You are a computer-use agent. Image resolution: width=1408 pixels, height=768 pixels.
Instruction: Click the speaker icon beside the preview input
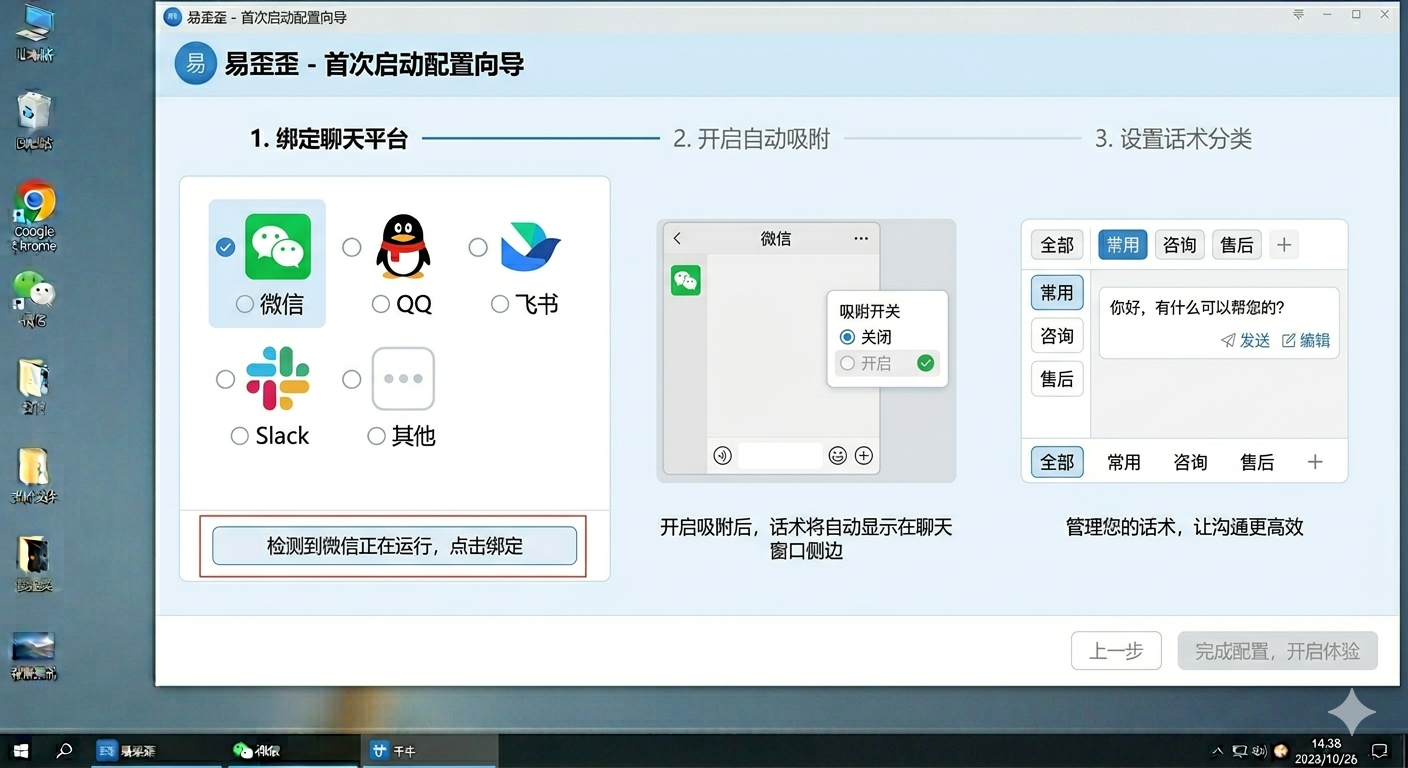[721, 455]
